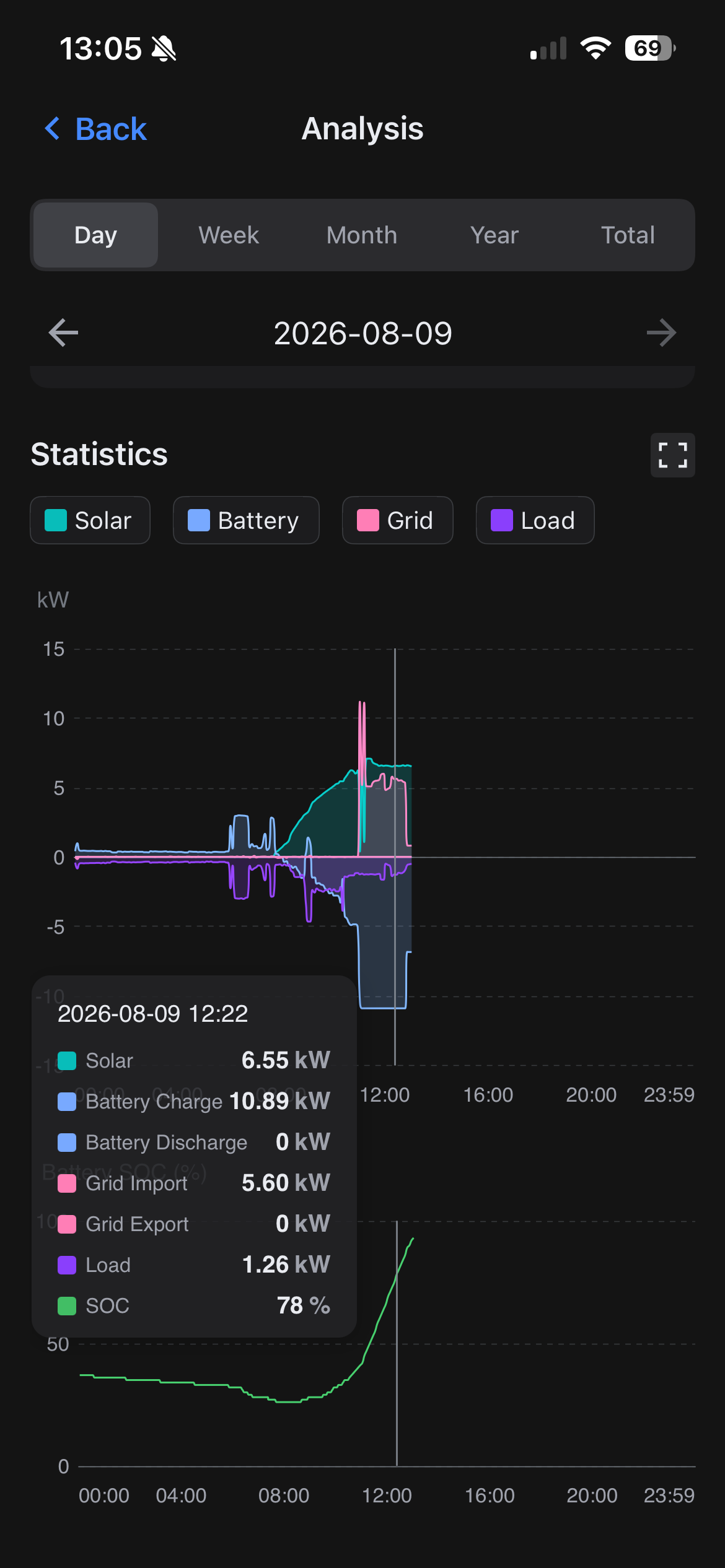Tap the blue Back chevron icon
725x1568 pixels.
(53, 129)
